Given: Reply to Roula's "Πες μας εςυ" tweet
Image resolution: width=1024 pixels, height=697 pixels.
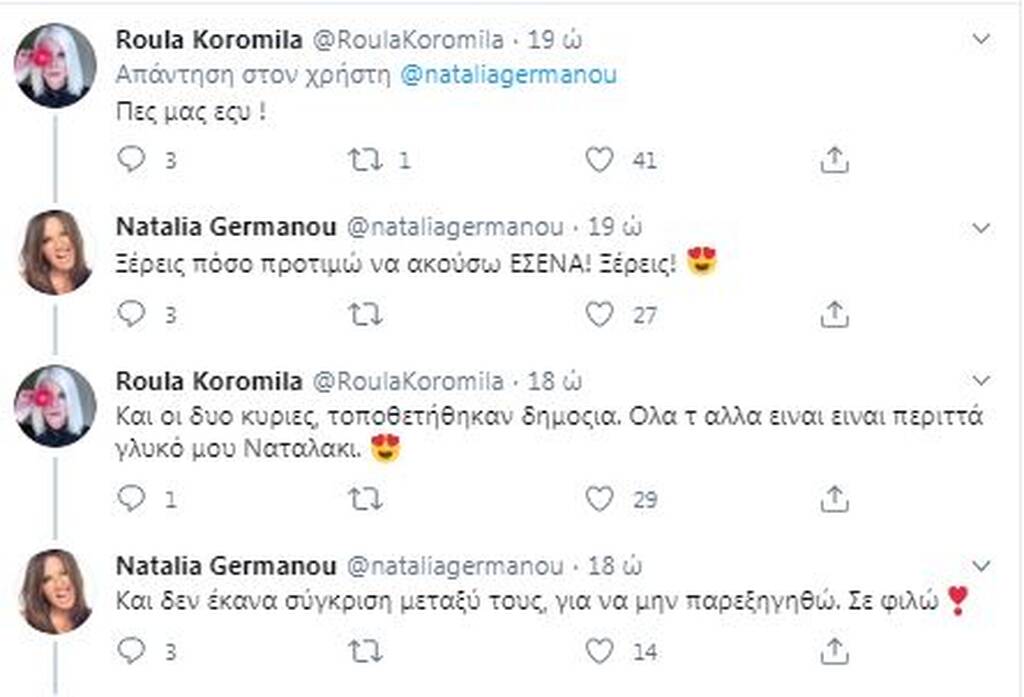Looking at the screenshot, I should click(131, 161).
